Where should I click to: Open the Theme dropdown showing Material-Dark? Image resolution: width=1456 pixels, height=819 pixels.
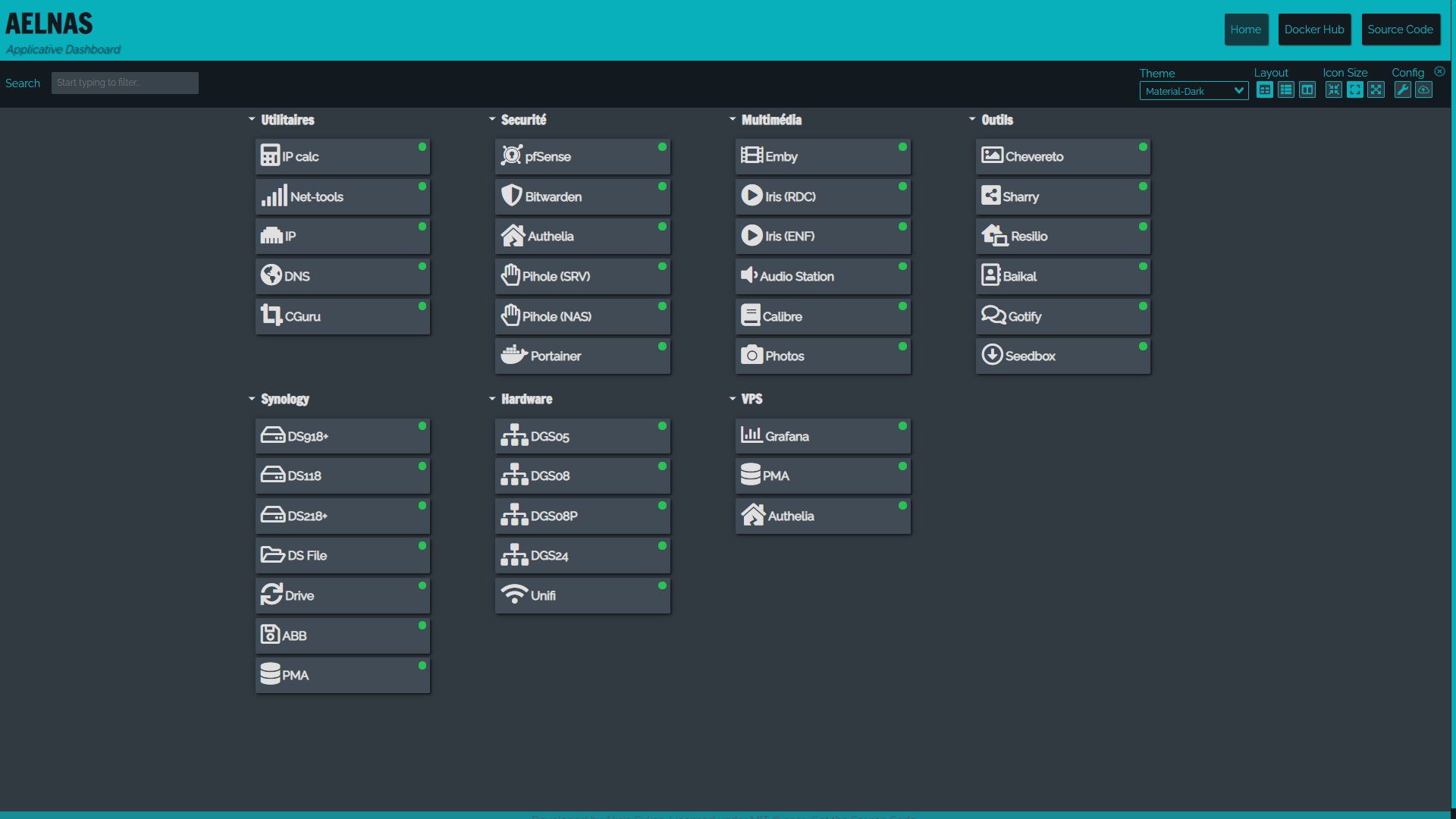coord(1194,90)
